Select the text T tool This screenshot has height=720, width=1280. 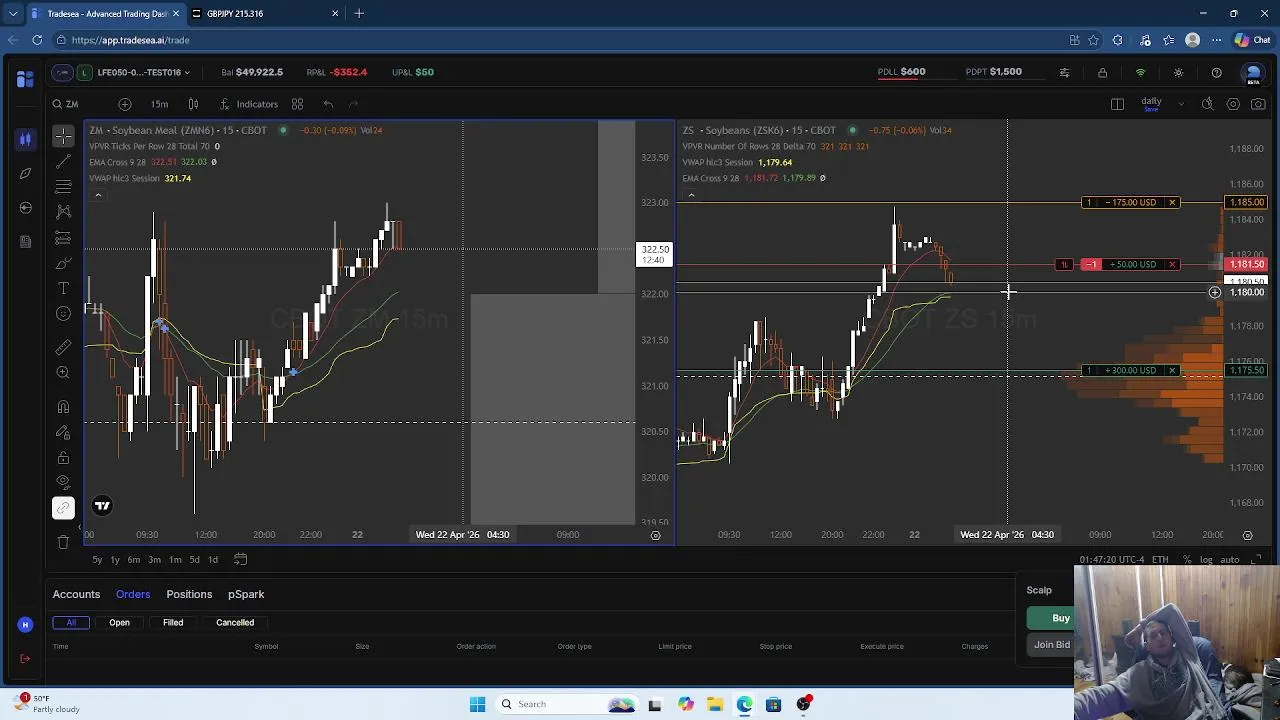coord(63,289)
